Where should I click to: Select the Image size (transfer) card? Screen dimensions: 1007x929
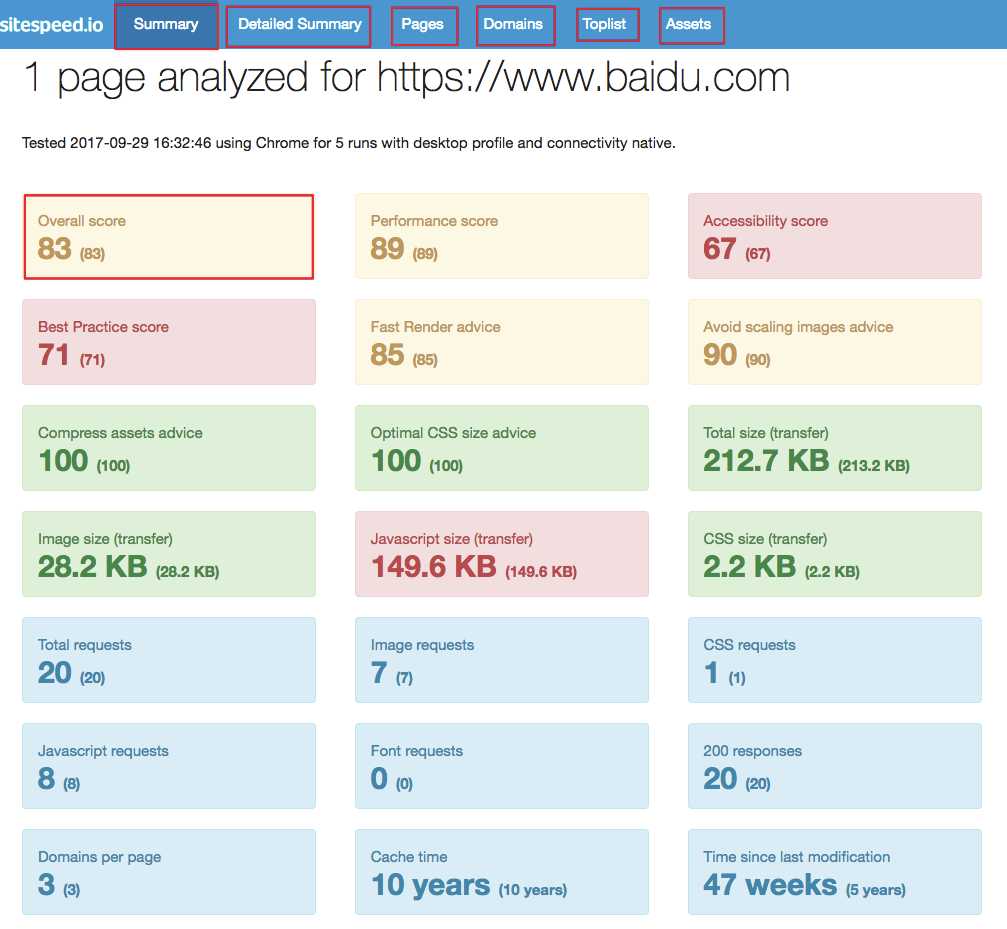point(169,554)
